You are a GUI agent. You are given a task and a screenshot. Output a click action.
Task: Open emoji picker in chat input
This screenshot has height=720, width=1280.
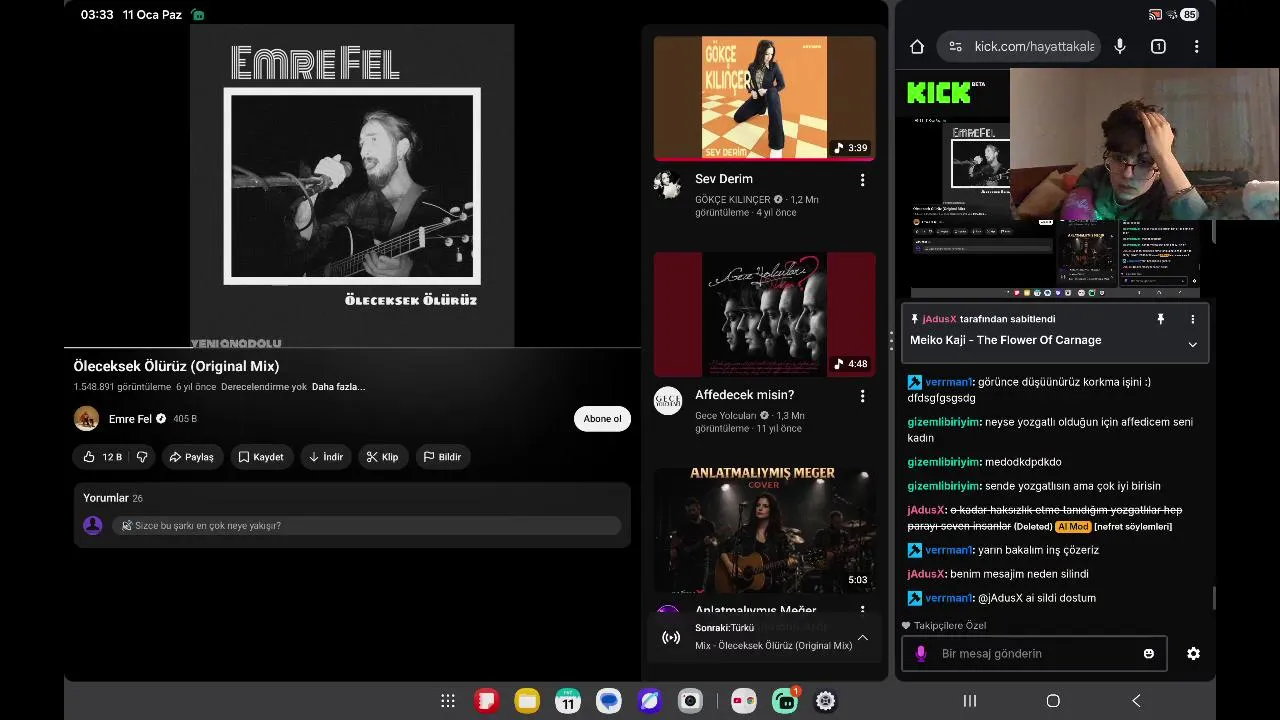[x=1149, y=654]
